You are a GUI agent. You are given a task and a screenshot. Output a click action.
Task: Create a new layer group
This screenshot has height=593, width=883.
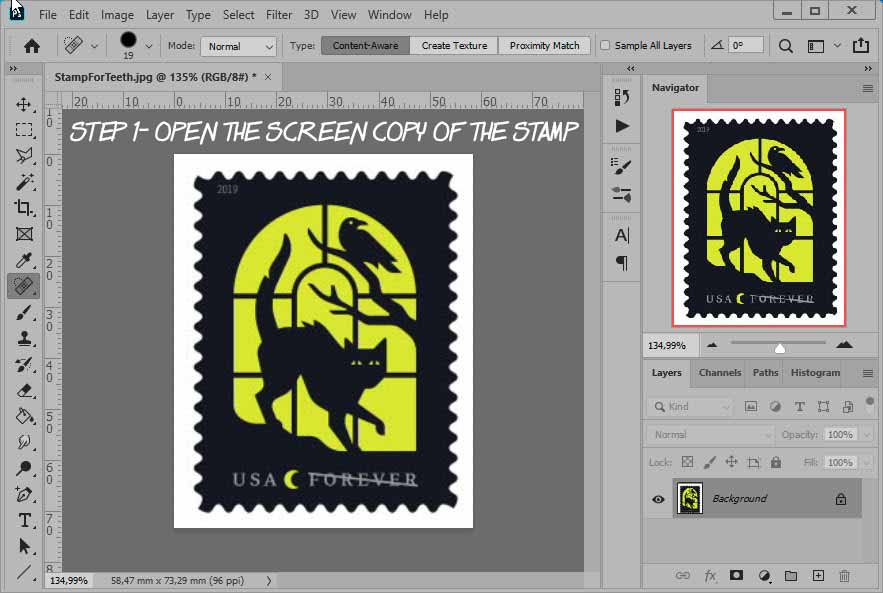pos(791,576)
